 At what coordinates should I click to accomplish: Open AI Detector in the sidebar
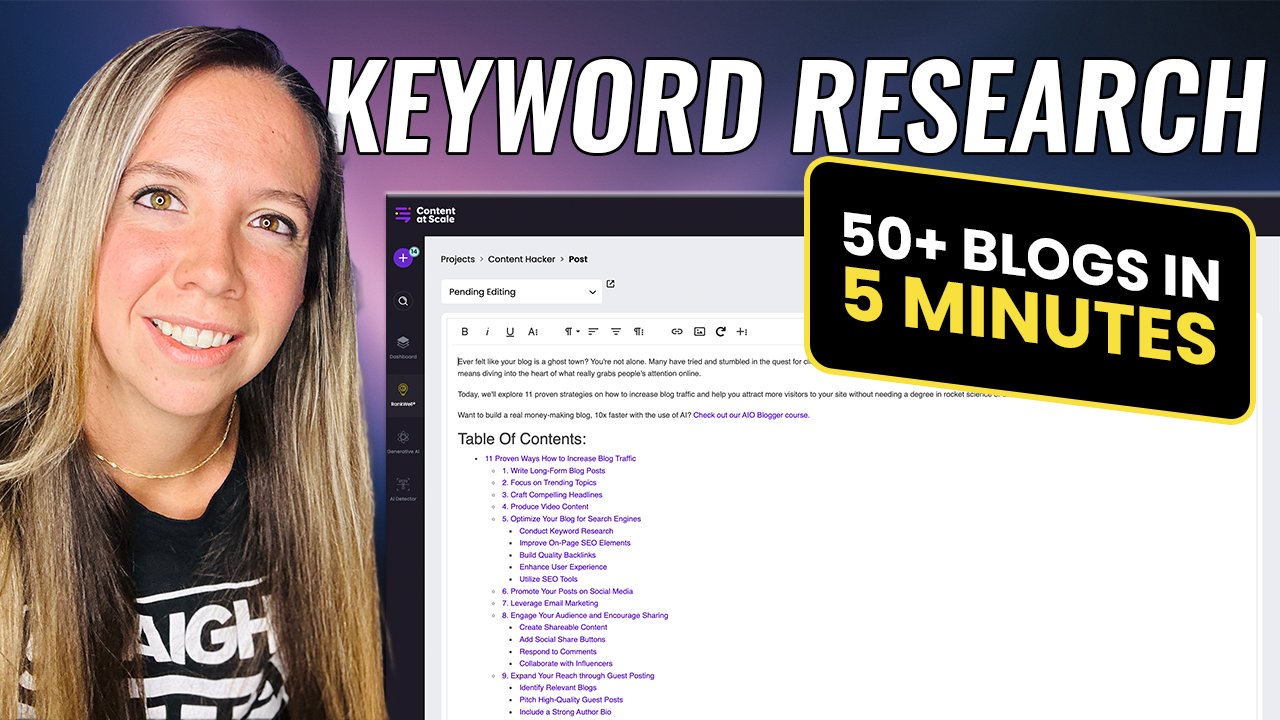(x=403, y=489)
